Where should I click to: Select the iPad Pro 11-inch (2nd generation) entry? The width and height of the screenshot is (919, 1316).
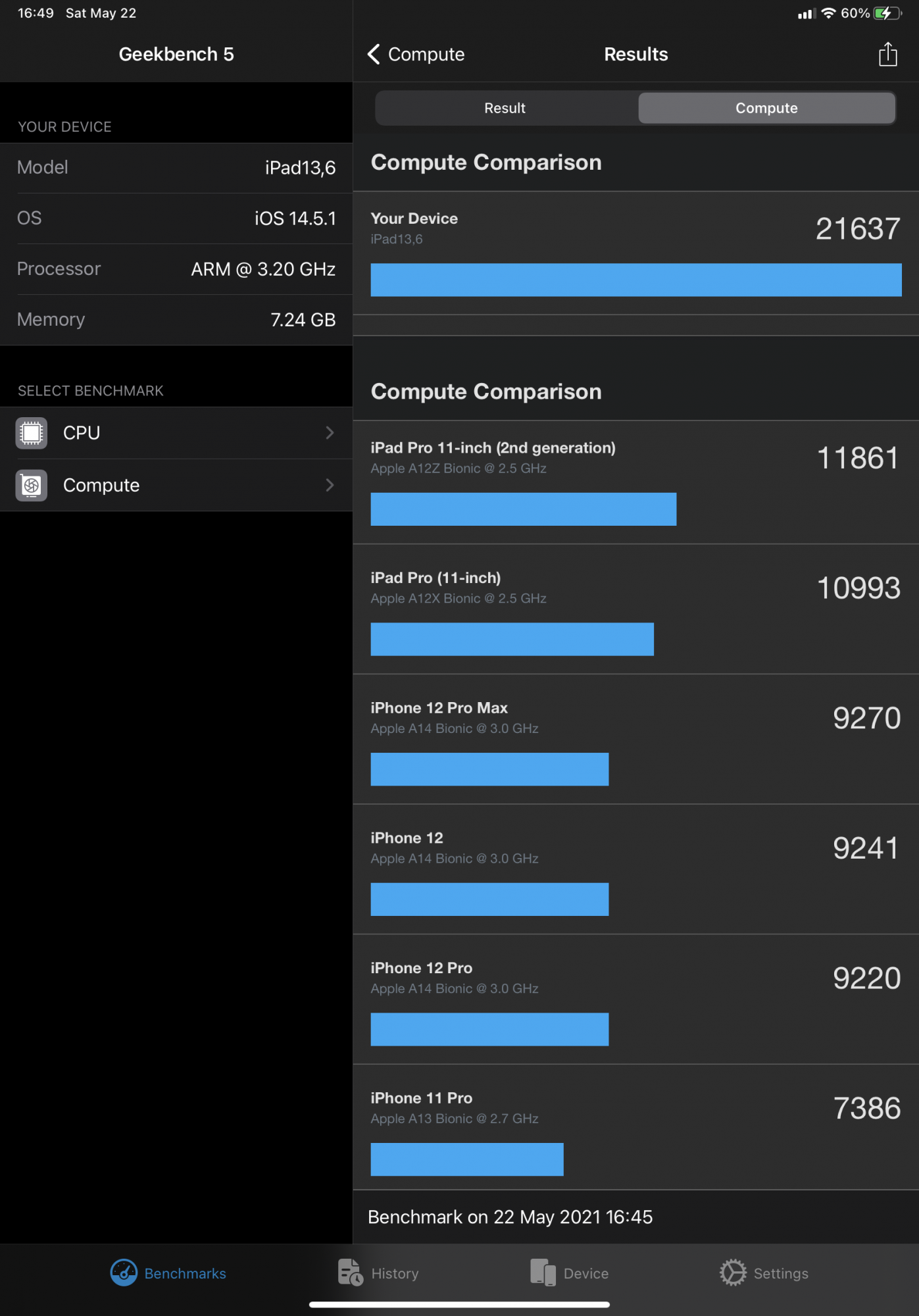(635, 482)
